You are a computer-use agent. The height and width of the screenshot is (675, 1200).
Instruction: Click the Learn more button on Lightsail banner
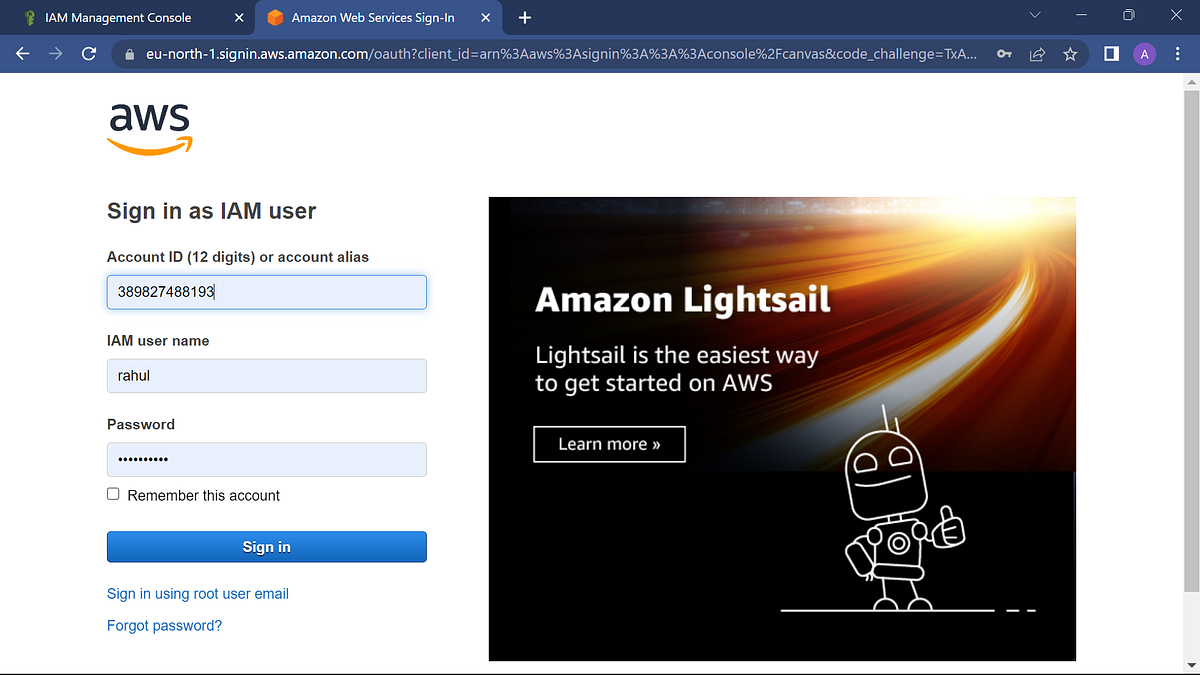point(609,444)
